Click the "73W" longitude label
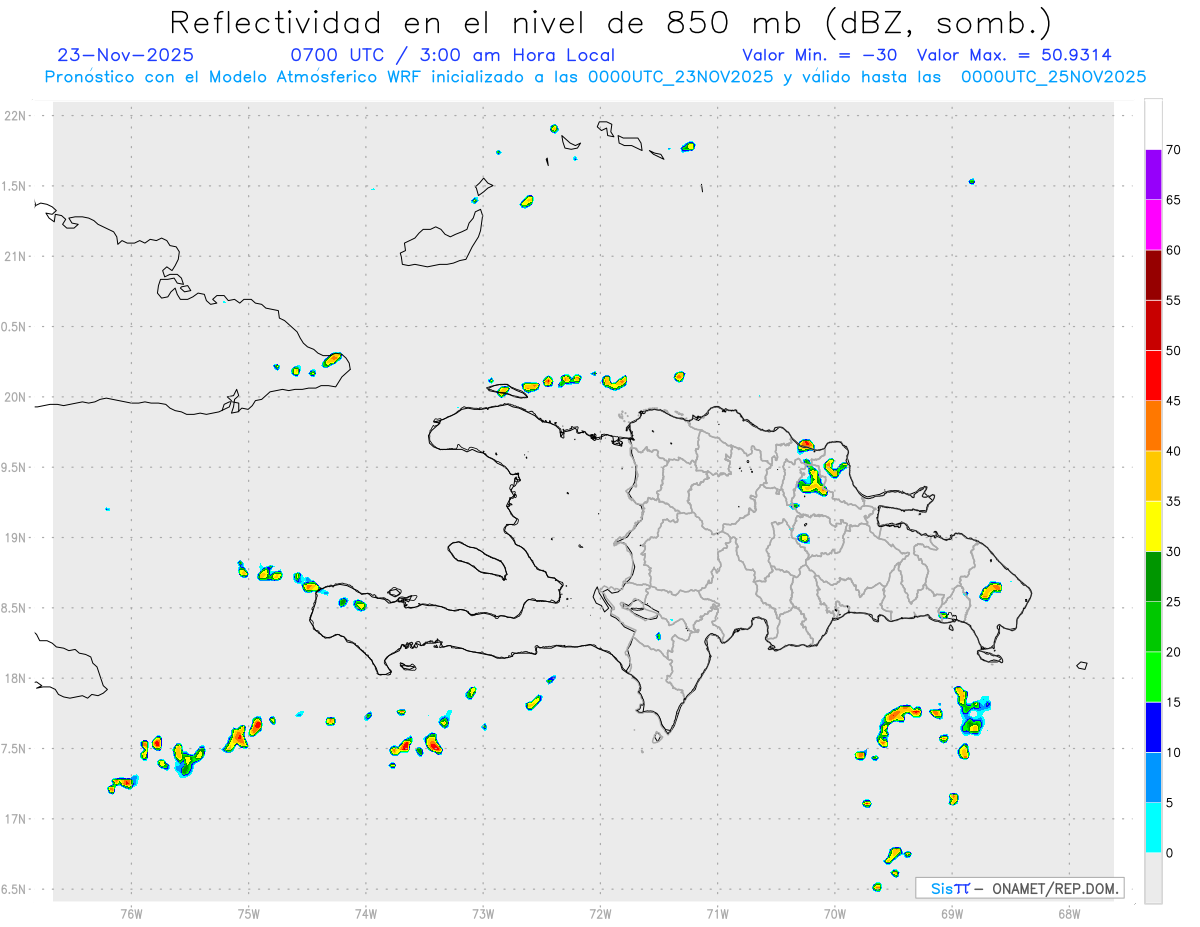The width and height of the screenshot is (1200, 927). [483, 914]
